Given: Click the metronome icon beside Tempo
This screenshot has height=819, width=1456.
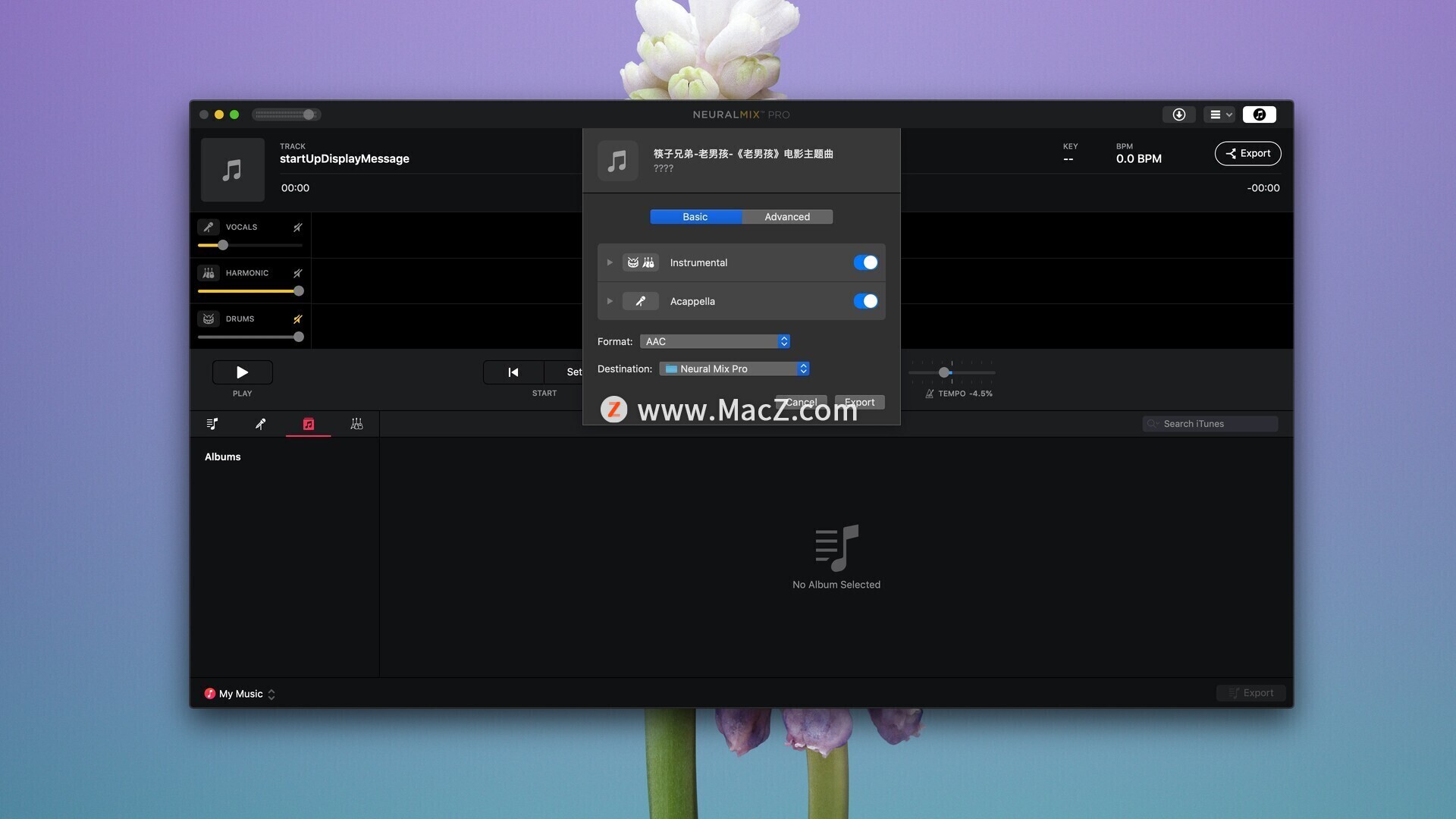Looking at the screenshot, I should (x=929, y=394).
